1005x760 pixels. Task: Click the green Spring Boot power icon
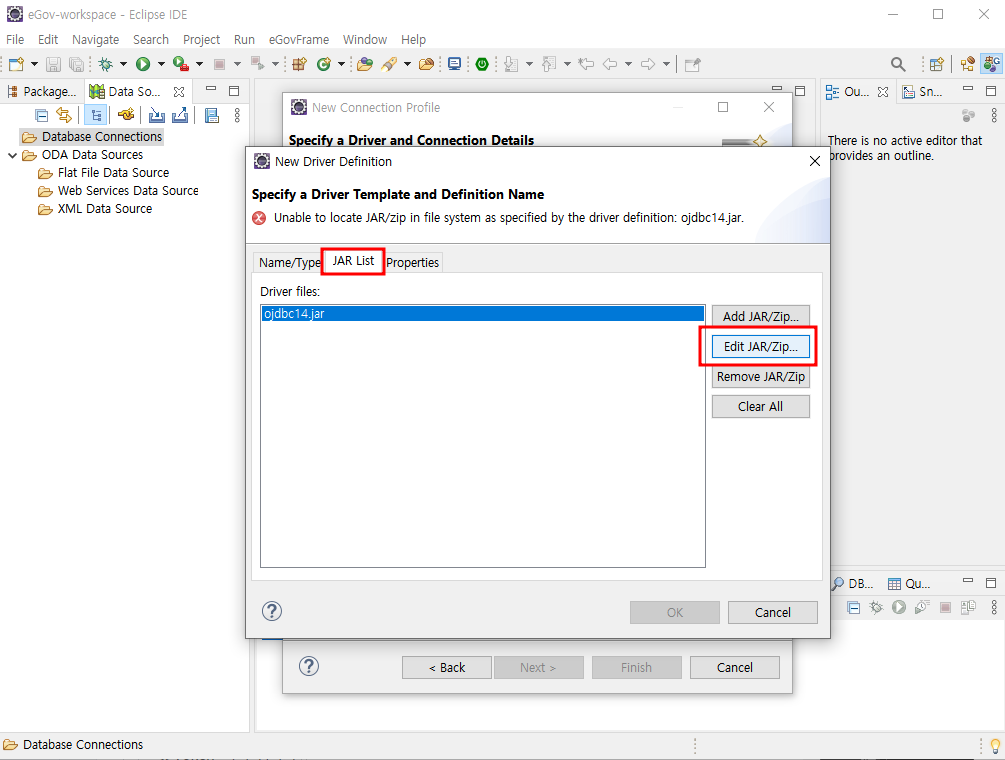482,64
